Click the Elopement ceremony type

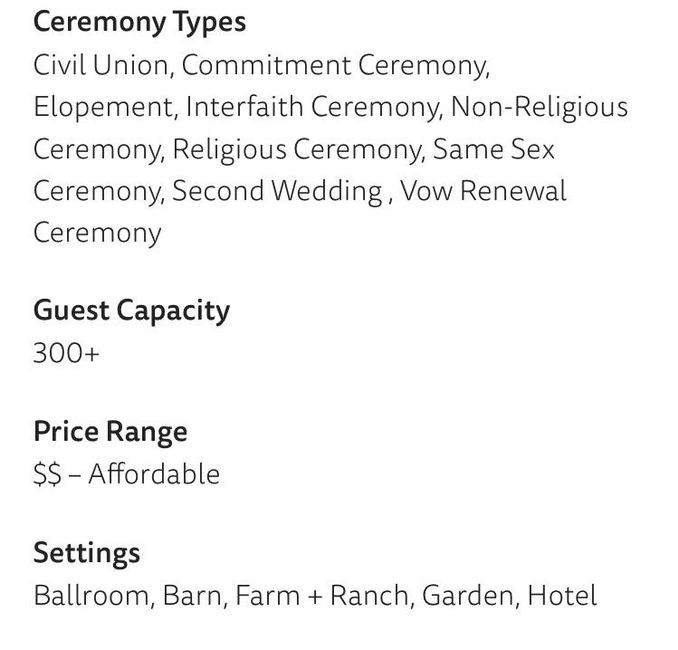(x=103, y=107)
